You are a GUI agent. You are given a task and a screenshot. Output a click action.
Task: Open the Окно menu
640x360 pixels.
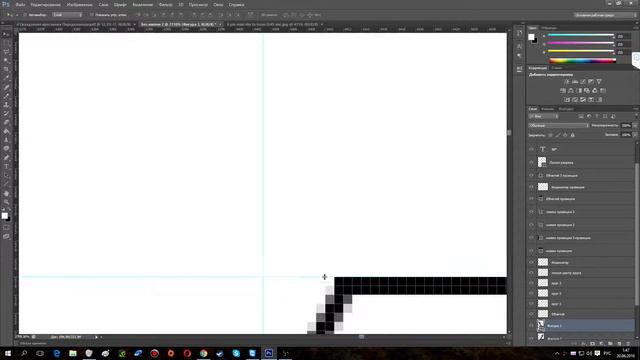pos(218,4)
